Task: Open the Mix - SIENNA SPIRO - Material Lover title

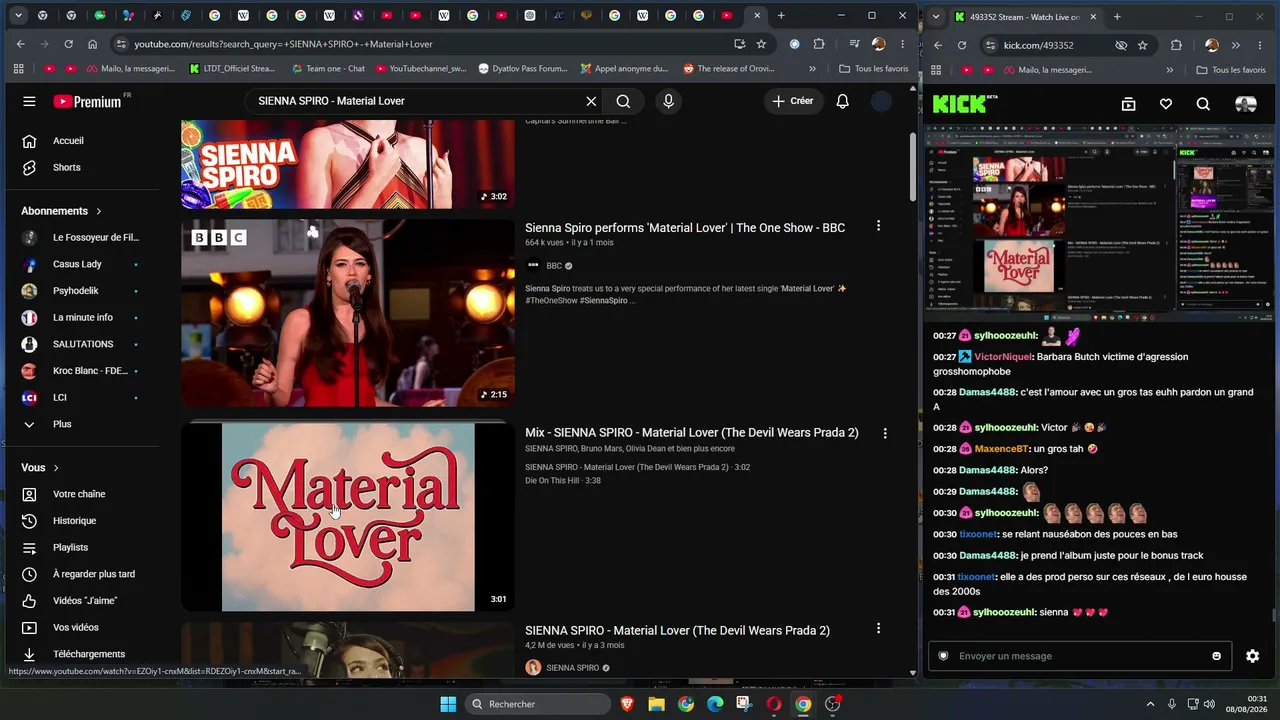Action: (692, 433)
